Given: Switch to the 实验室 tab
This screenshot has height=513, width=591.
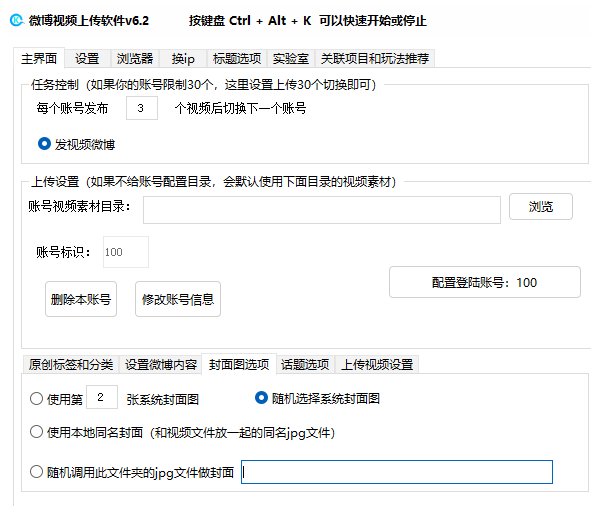Looking at the screenshot, I should point(291,59).
